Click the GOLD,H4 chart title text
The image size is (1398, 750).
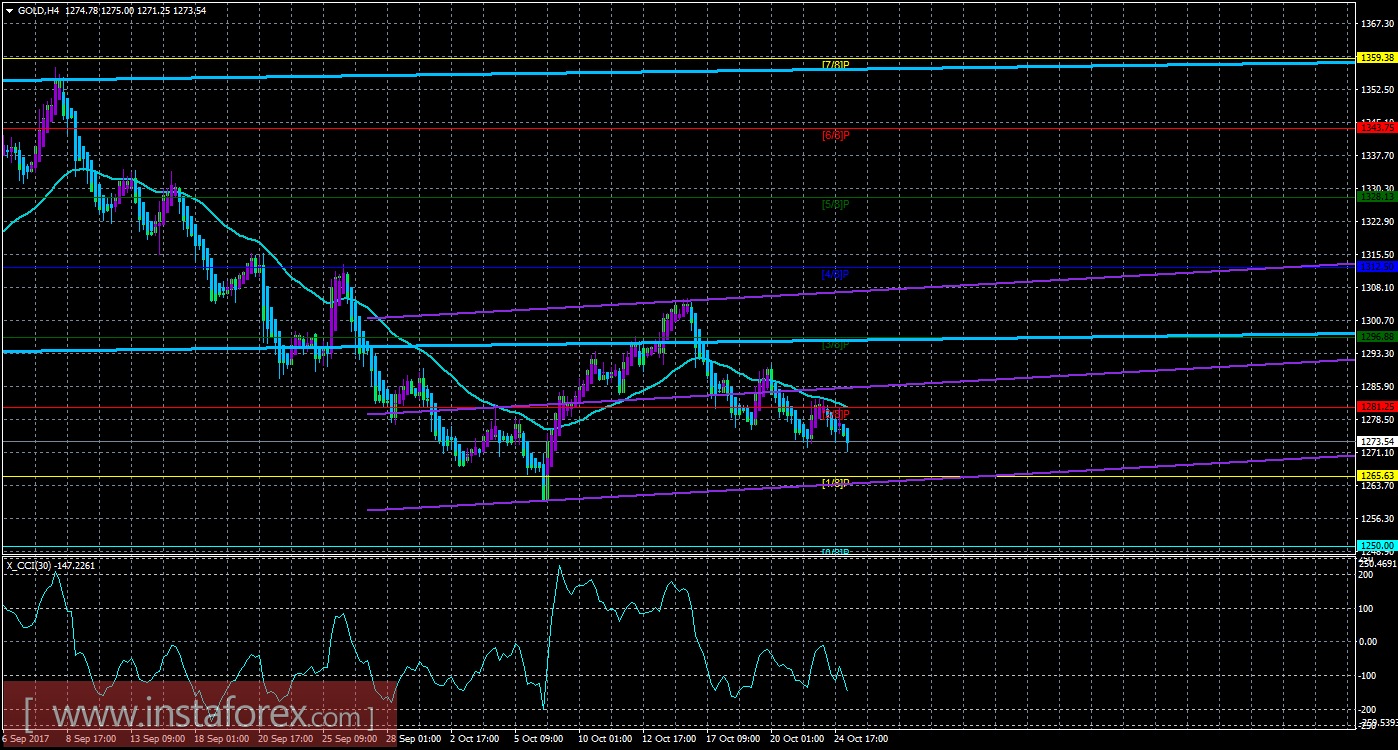point(38,10)
